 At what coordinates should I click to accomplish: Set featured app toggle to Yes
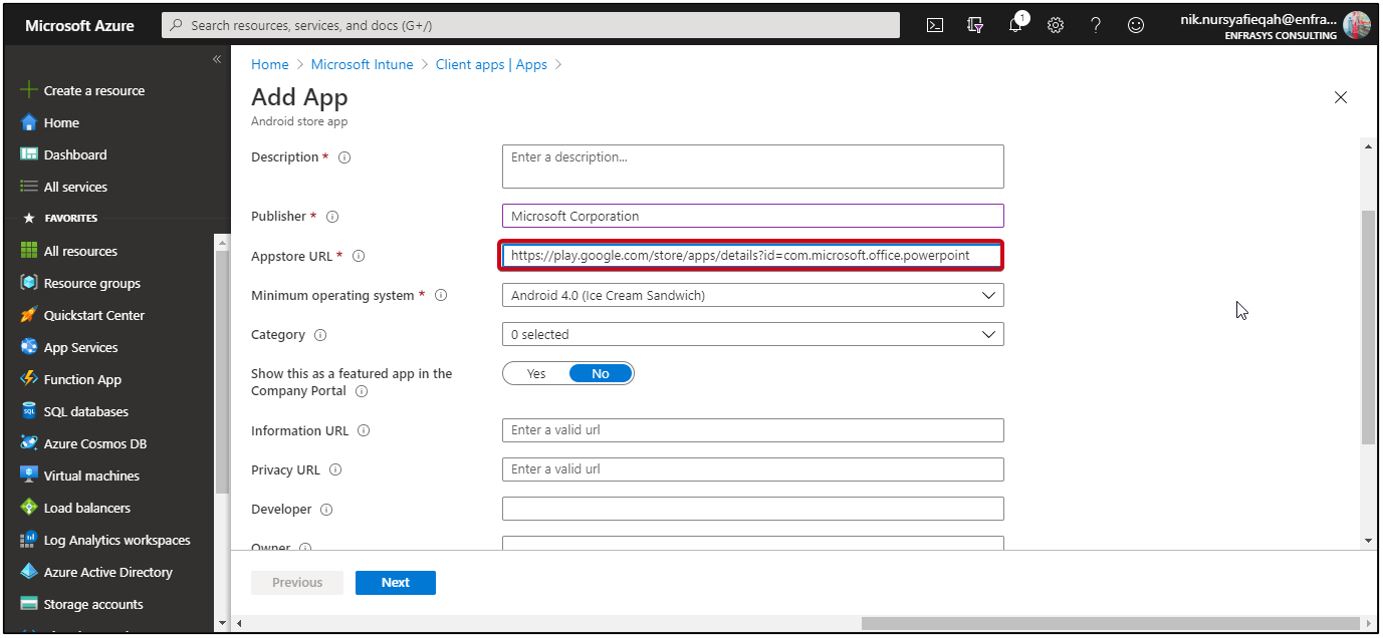[x=536, y=372]
